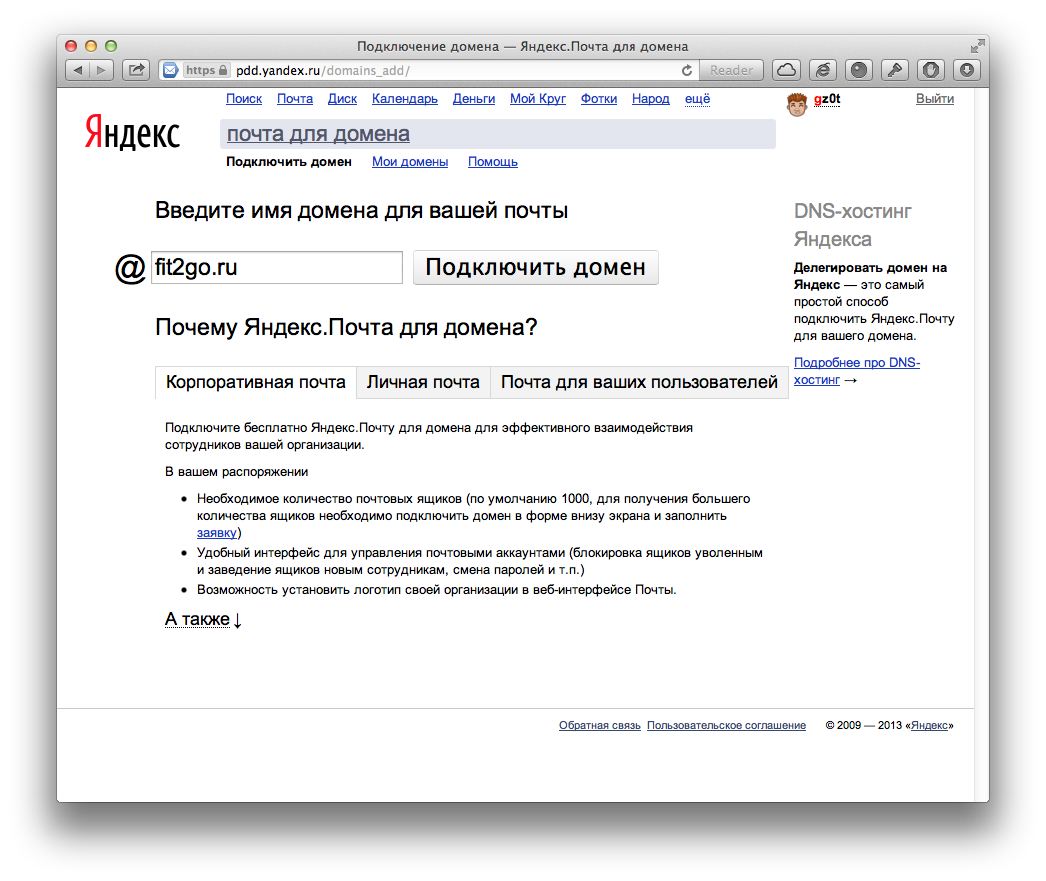Click the Internet Explorer-style extension icon
The width and height of the screenshot is (1046, 881).
point(823,70)
